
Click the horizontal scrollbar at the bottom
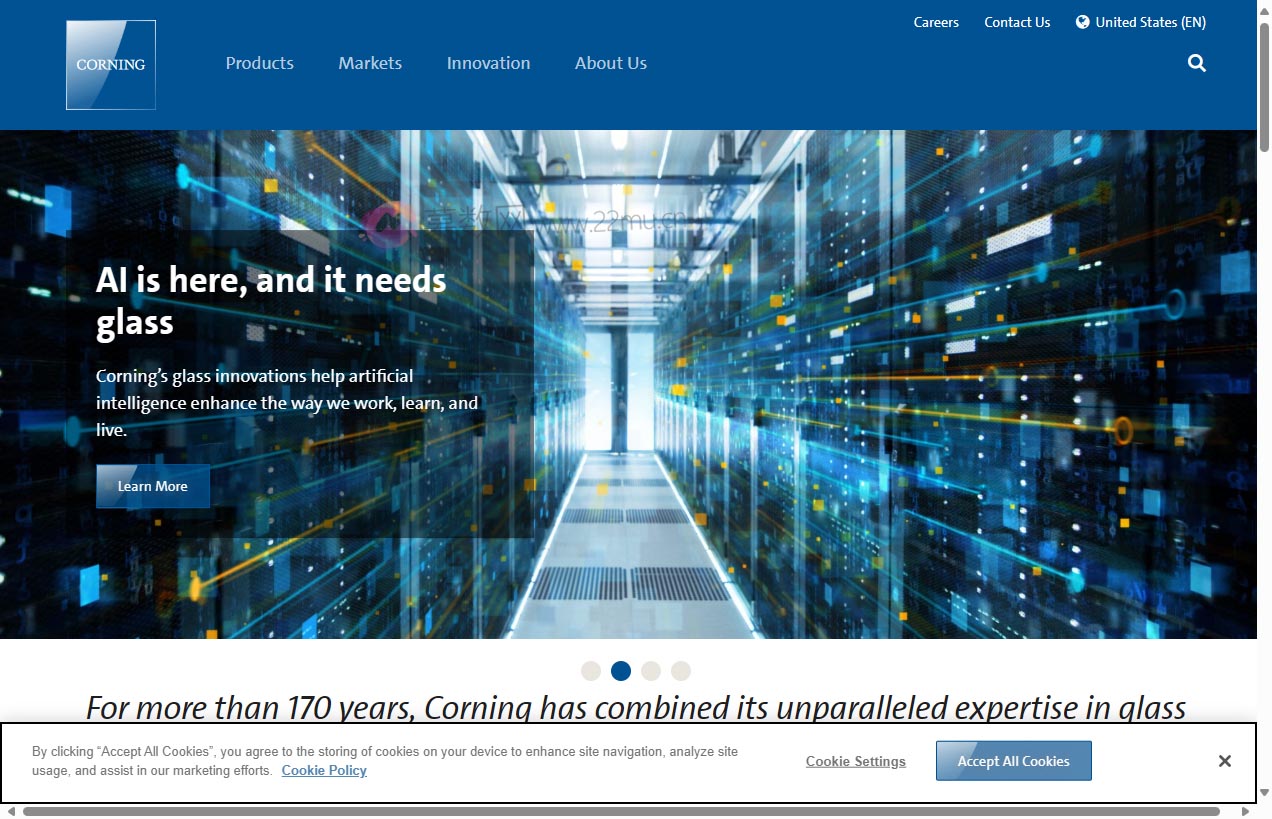(620, 811)
